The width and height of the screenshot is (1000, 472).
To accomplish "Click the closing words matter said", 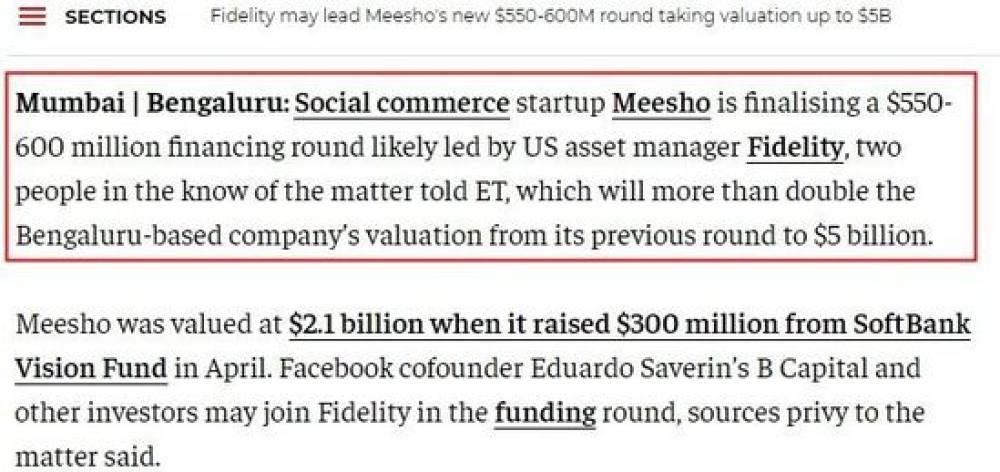I will point(84,457).
